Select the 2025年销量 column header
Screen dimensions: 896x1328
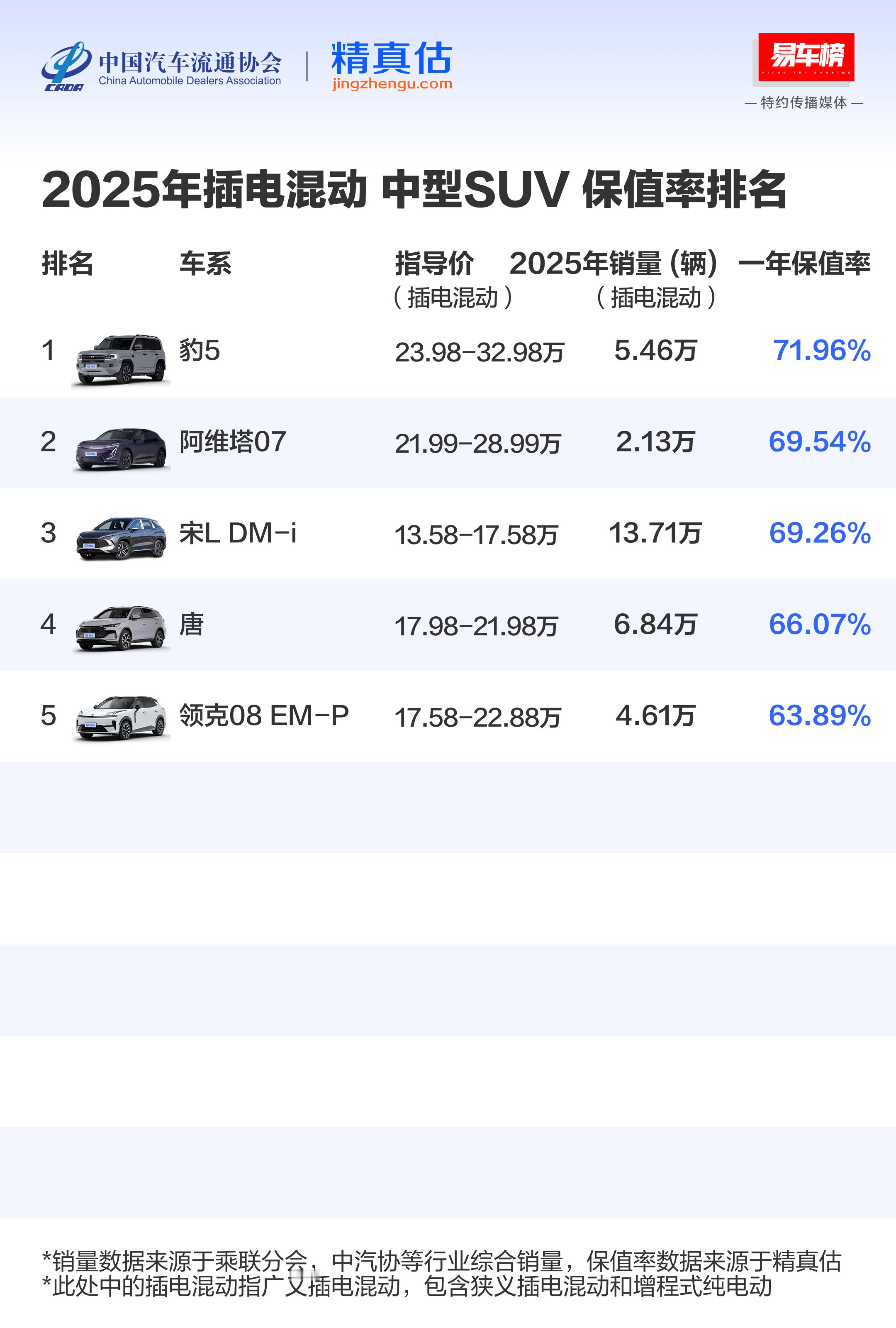(x=614, y=264)
